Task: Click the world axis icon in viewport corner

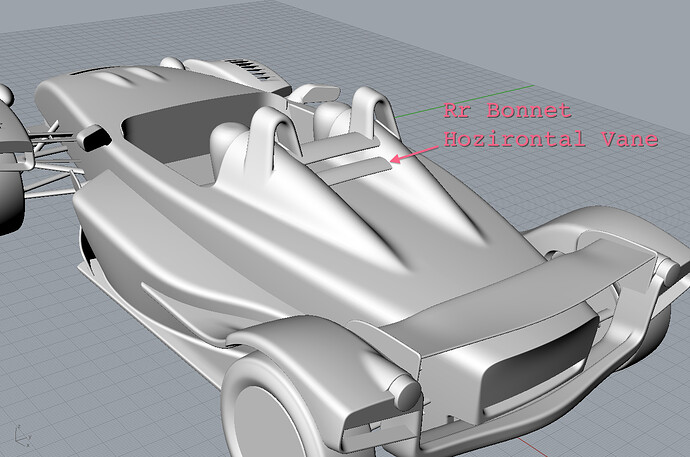Action: point(22,436)
